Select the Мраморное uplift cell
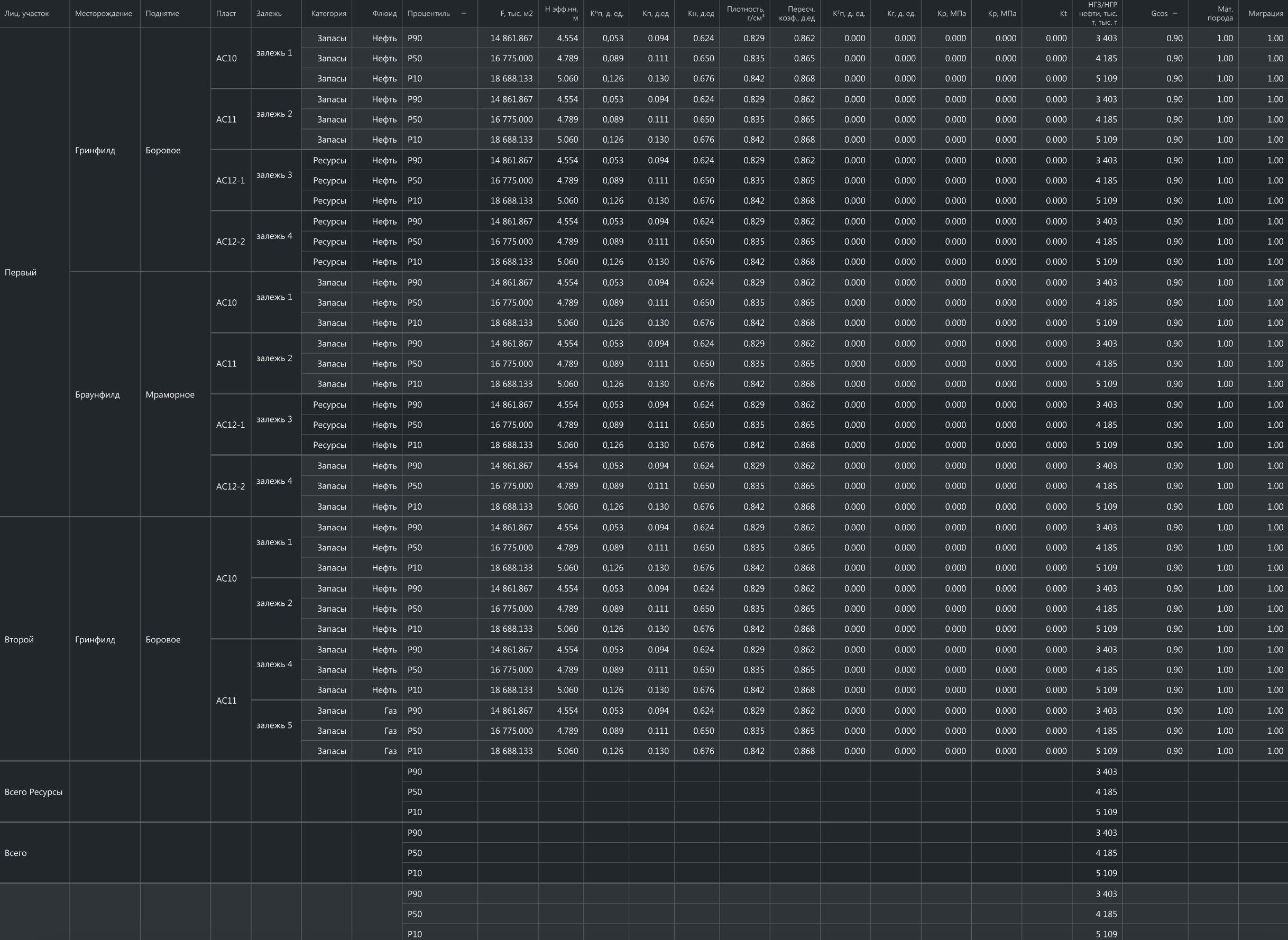1288x940 pixels. pyautogui.click(x=170, y=395)
